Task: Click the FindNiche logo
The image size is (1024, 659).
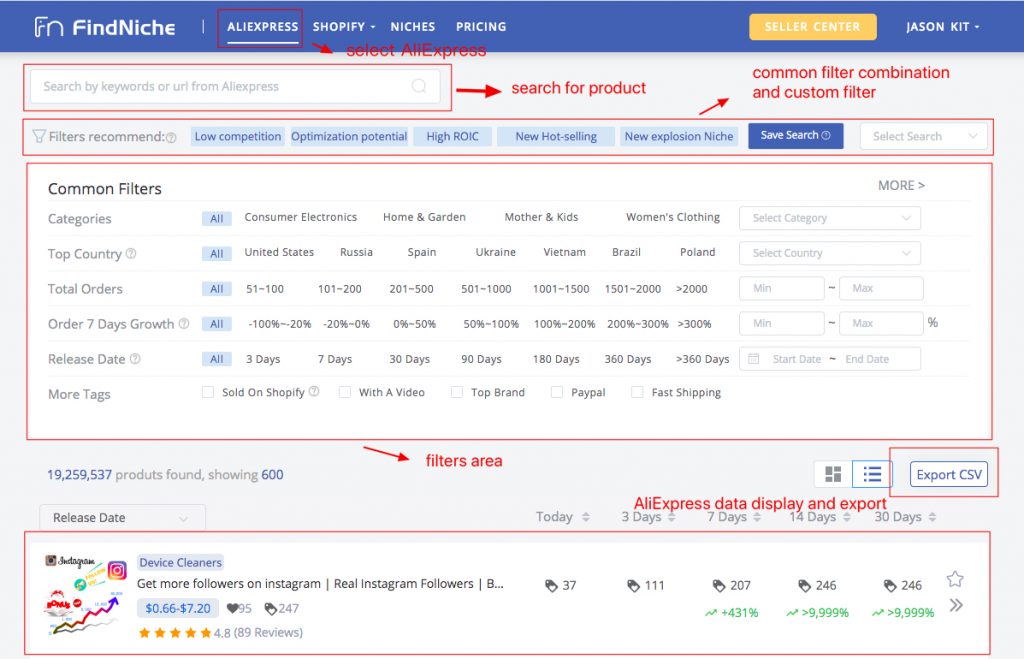Action: click(x=104, y=27)
